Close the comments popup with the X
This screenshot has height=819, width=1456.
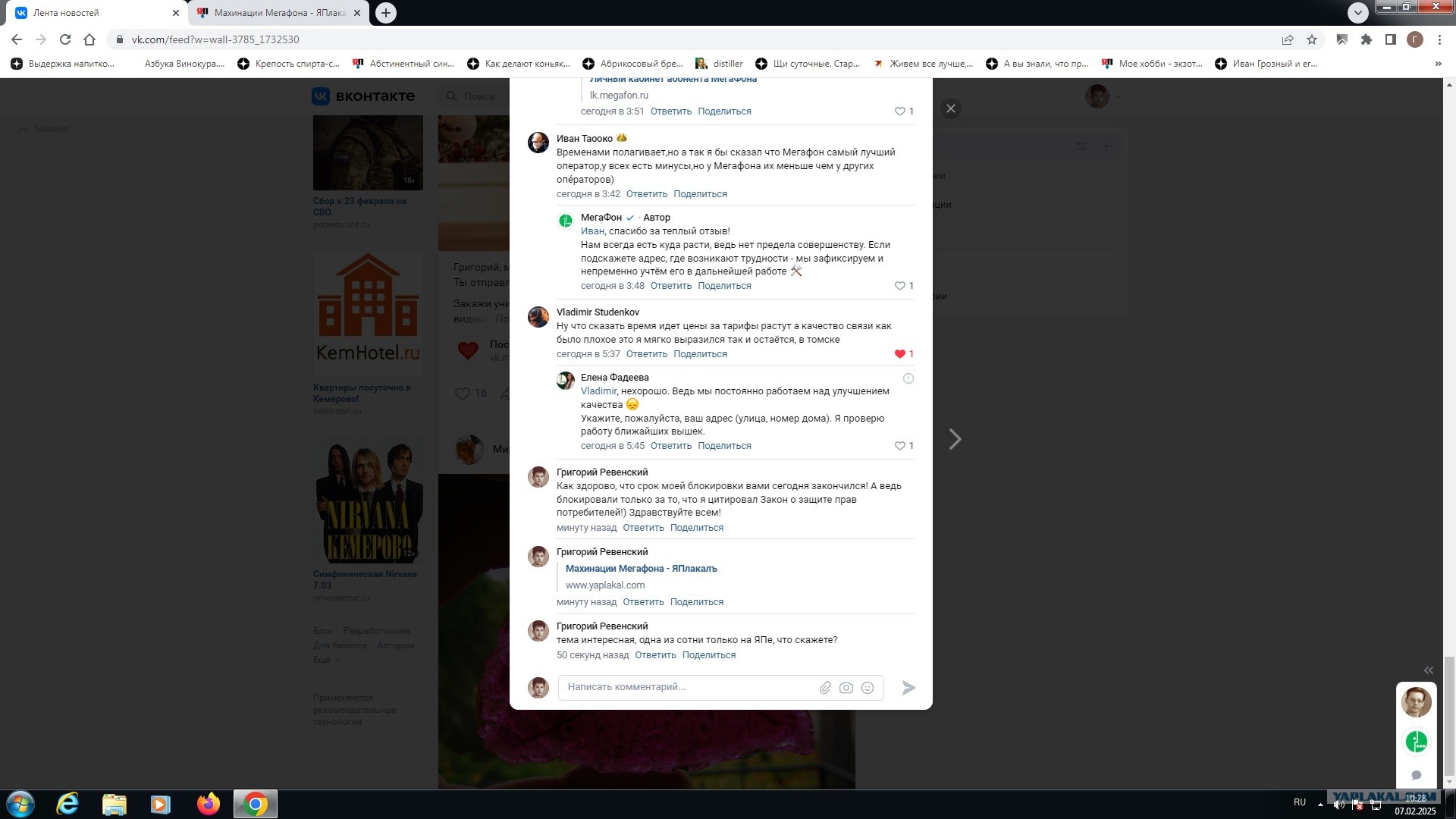point(951,108)
